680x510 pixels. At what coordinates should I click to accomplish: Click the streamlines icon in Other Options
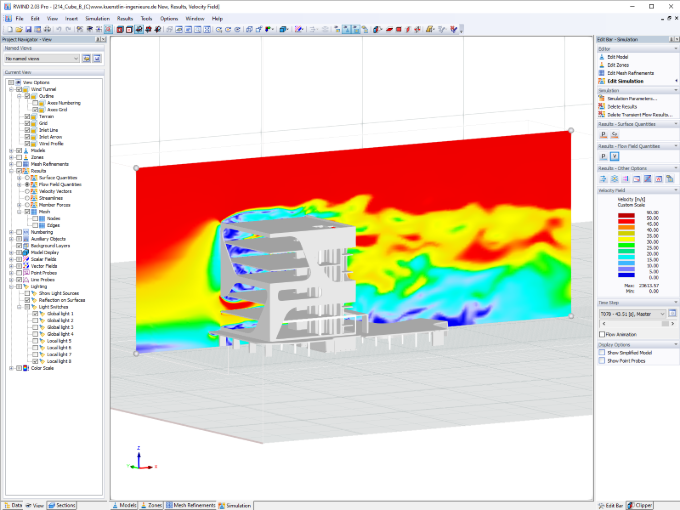[x=603, y=179]
